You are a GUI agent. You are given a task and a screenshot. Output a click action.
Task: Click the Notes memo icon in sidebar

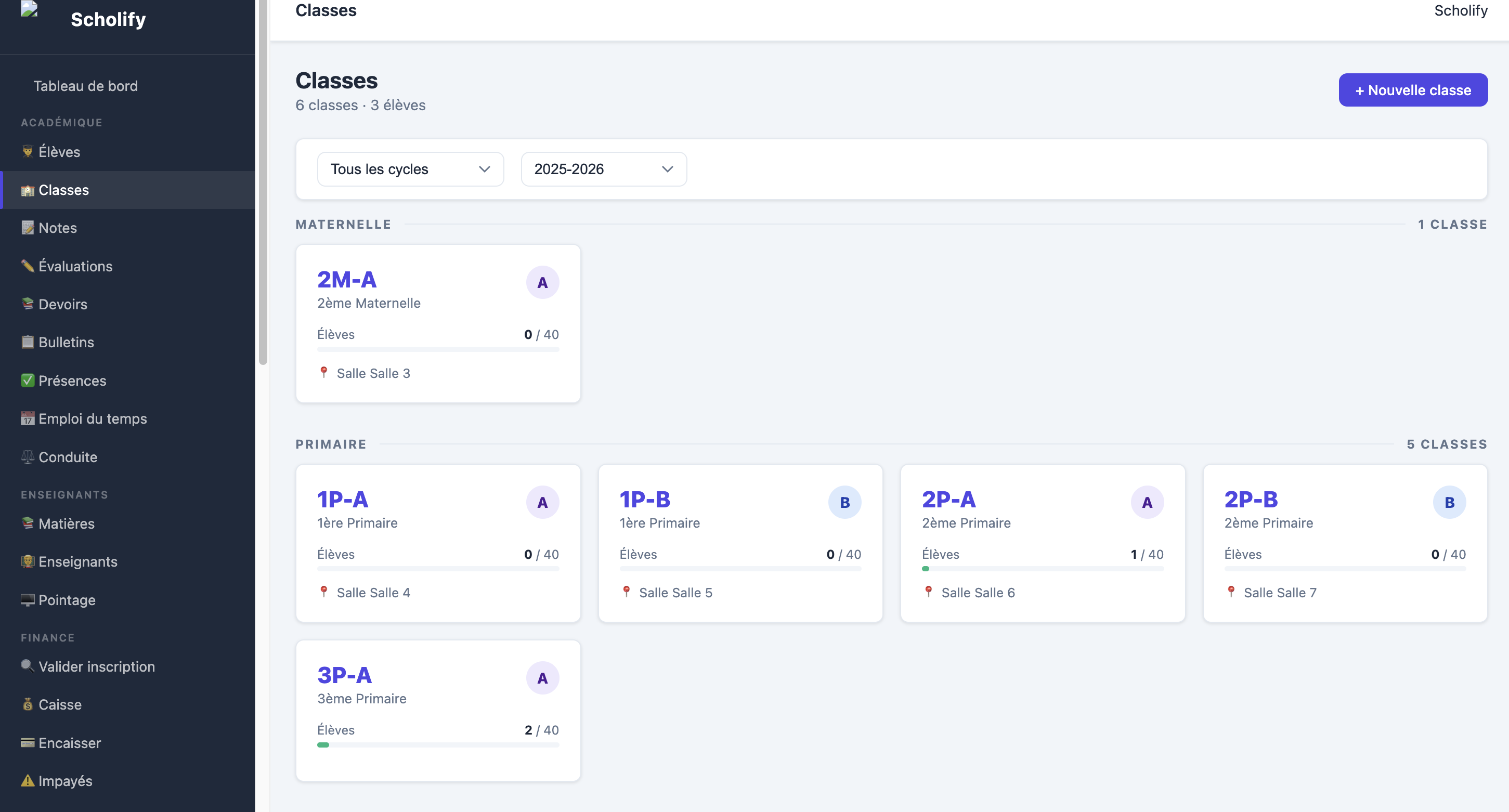[28, 228]
